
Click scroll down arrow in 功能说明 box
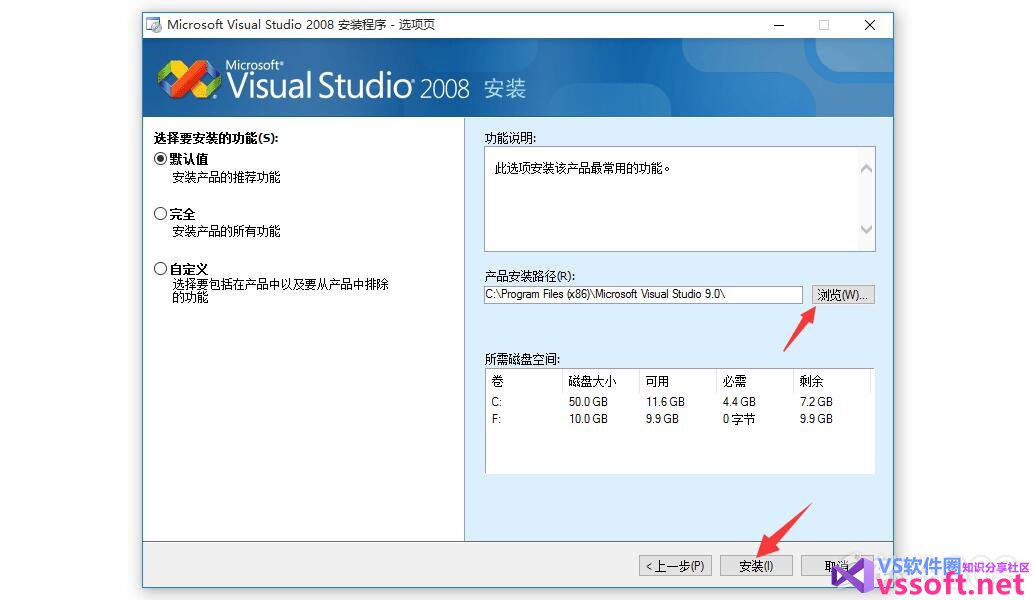pos(867,229)
